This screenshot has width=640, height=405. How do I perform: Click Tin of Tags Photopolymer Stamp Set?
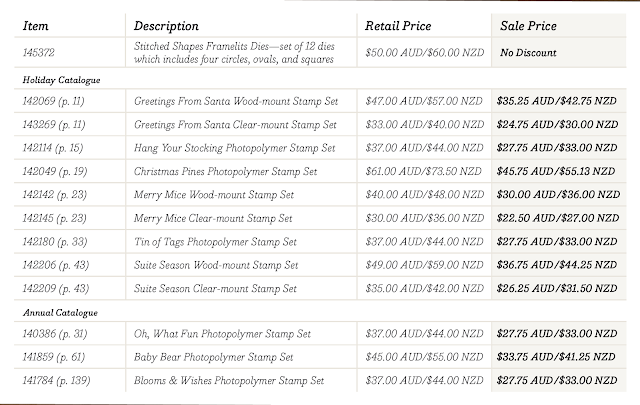click(x=215, y=242)
